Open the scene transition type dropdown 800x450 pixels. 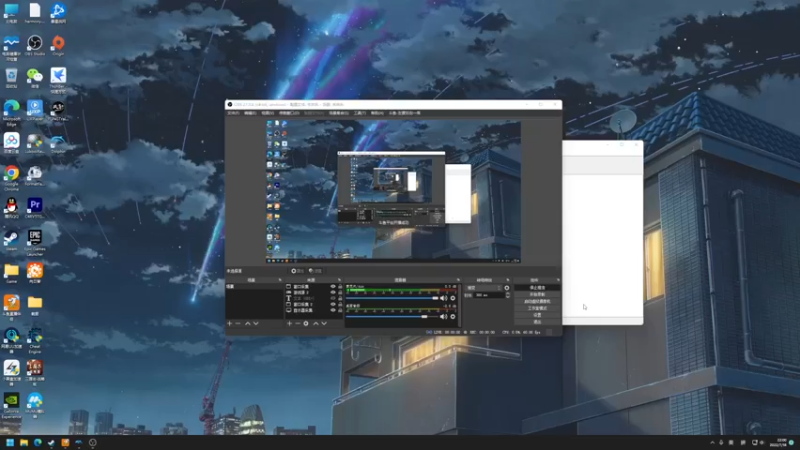click(484, 288)
